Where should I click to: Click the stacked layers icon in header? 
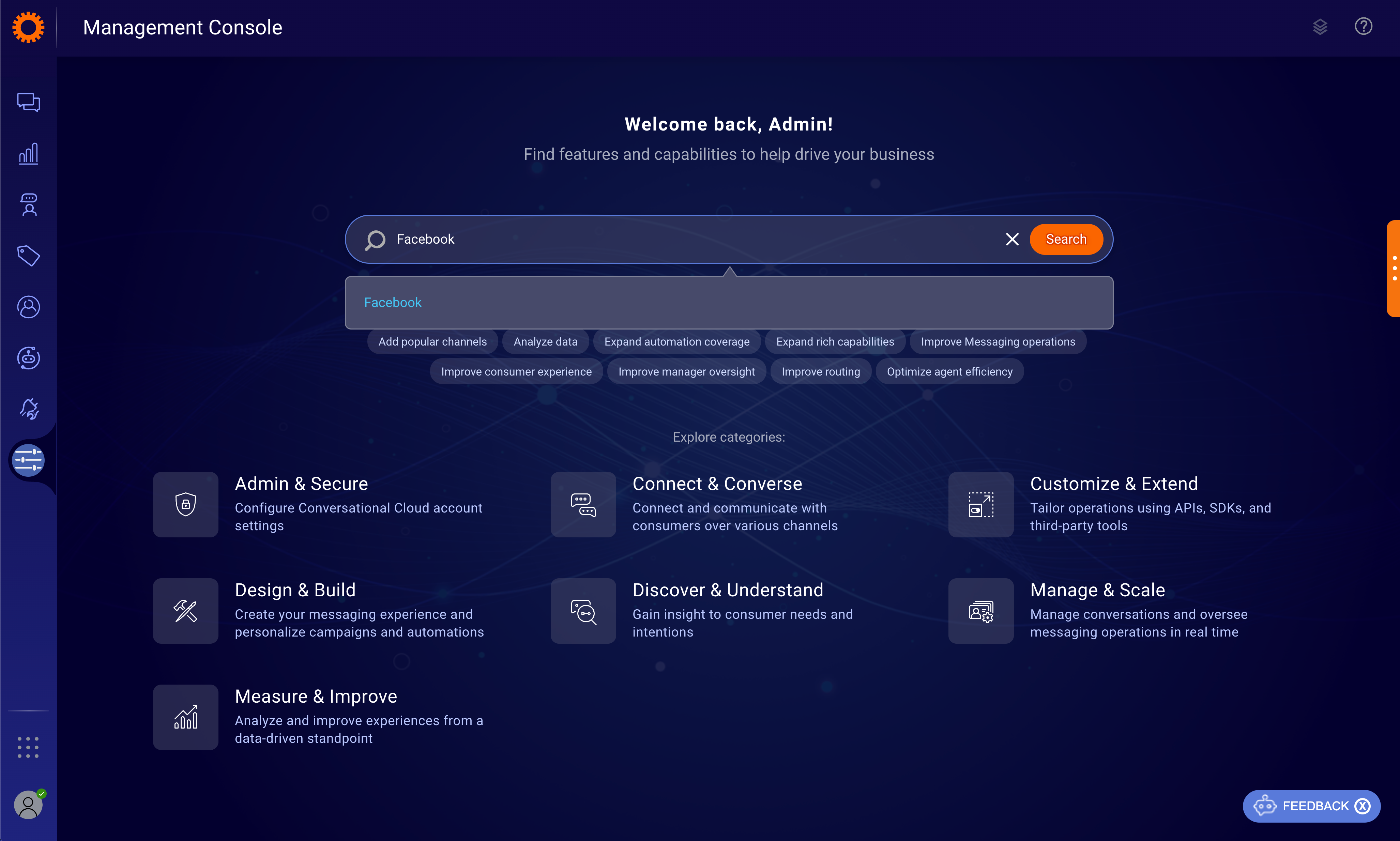(1320, 27)
